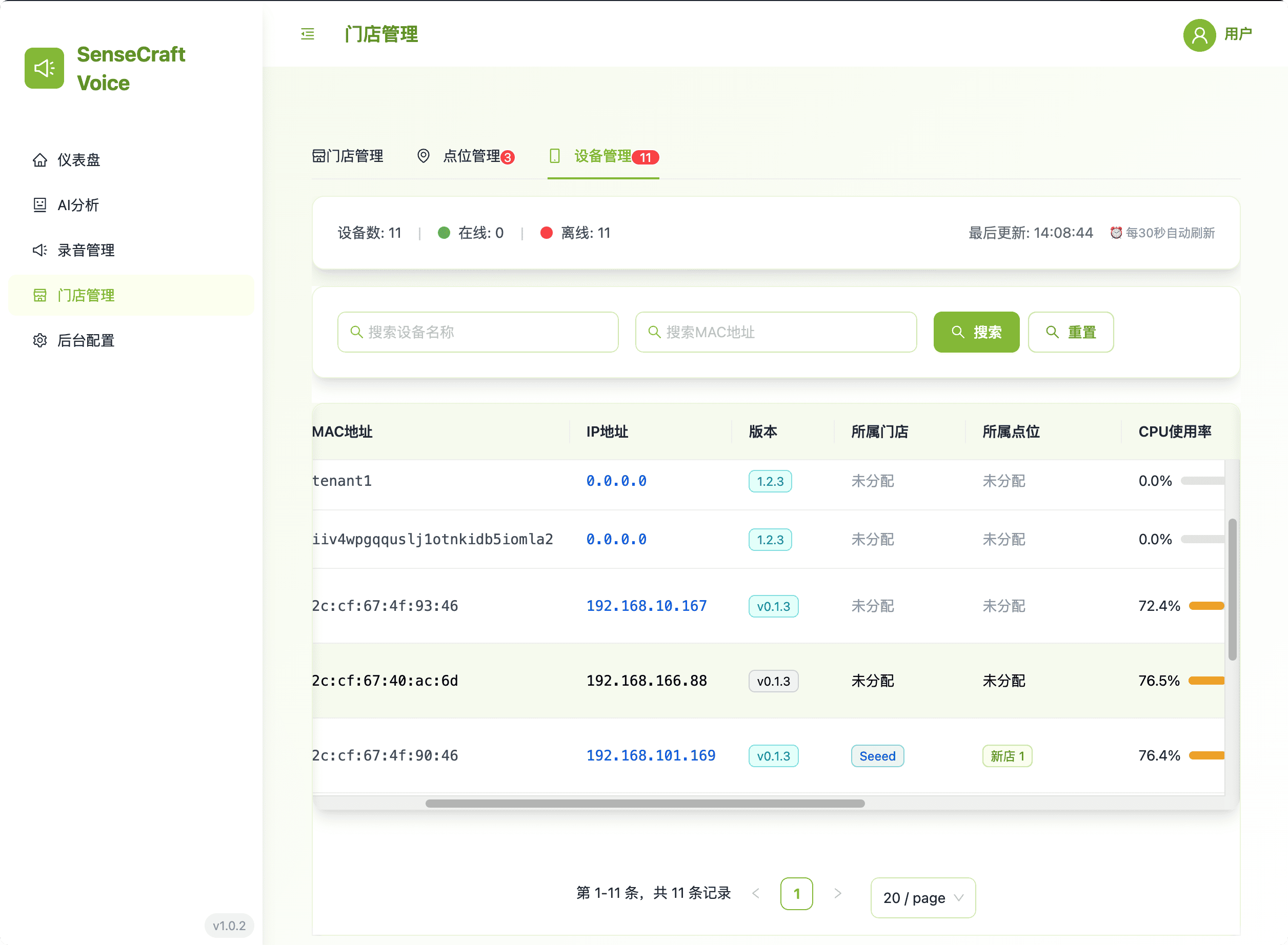This screenshot has width=1288, height=945.
Task: Click the 搜索MAC地址 input field
Action: tap(775, 332)
